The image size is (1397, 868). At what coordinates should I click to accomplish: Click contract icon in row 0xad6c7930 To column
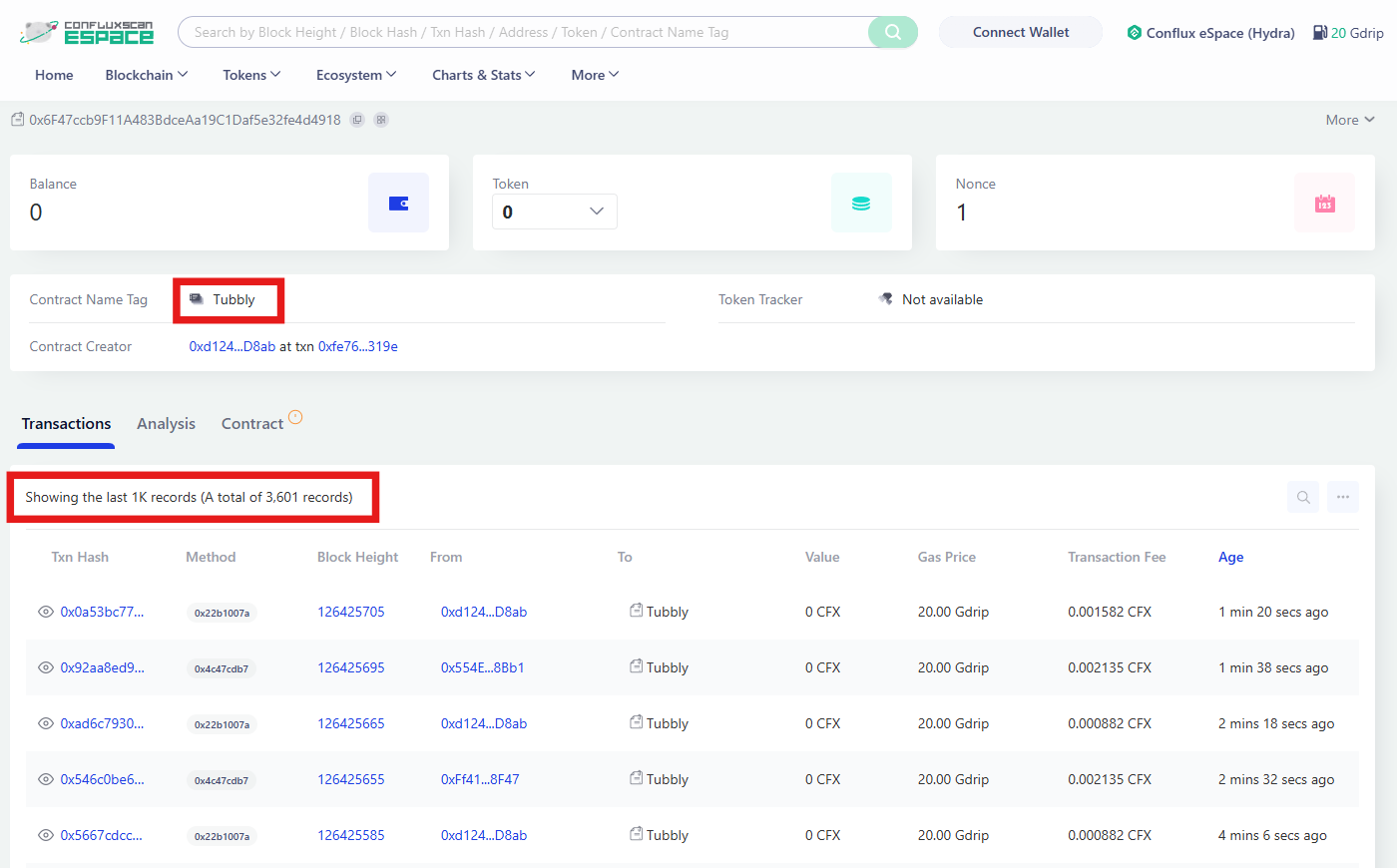636,721
